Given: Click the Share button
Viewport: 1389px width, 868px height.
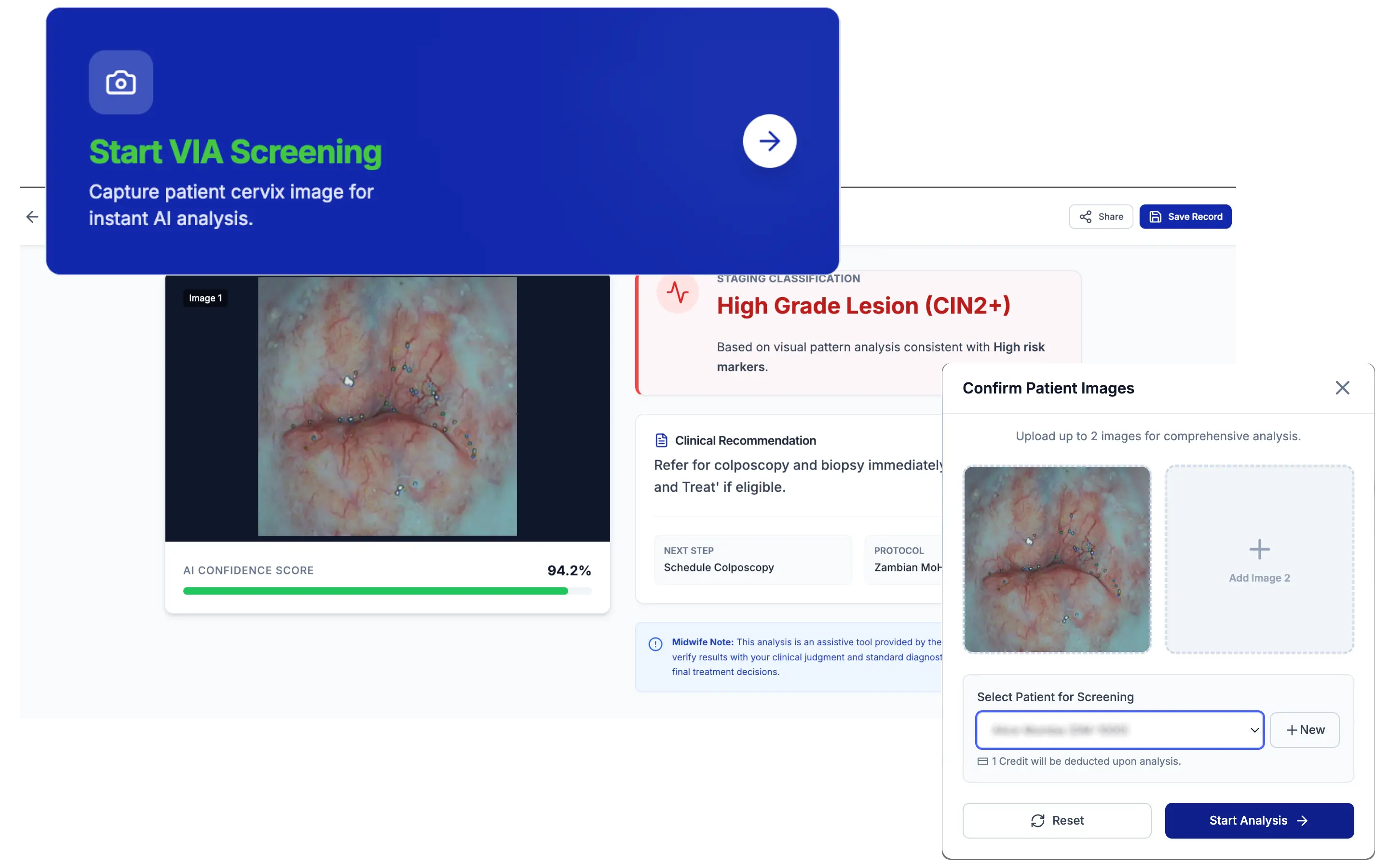Looking at the screenshot, I should click(1100, 217).
